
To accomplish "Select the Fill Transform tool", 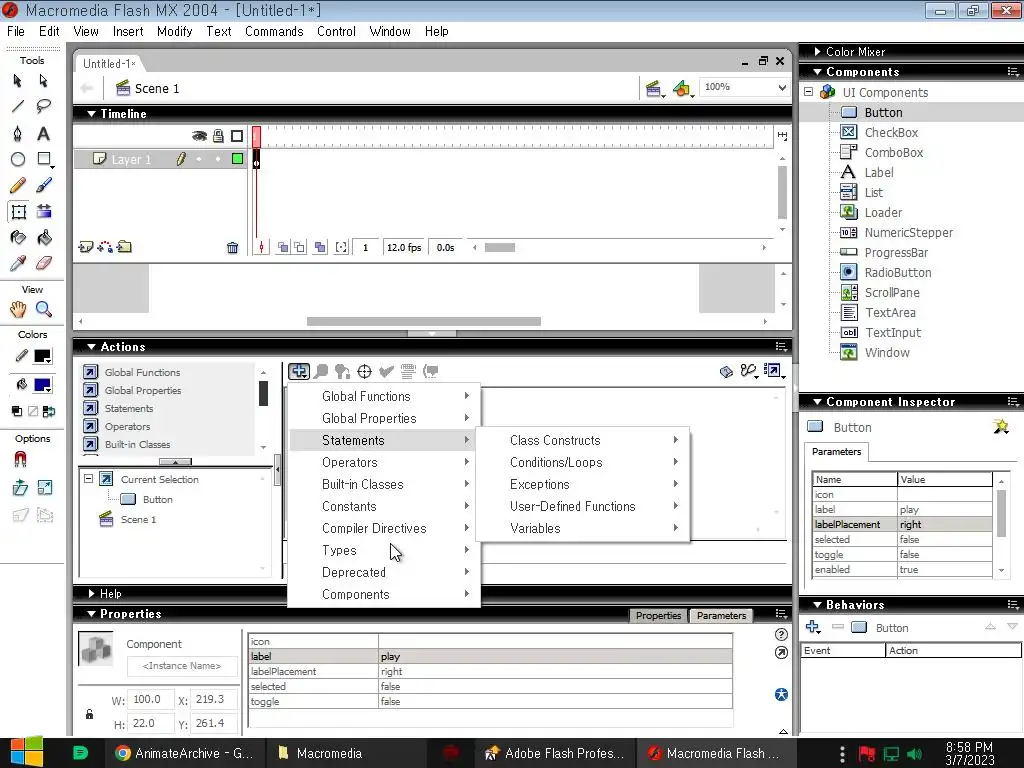I will tap(43, 212).
